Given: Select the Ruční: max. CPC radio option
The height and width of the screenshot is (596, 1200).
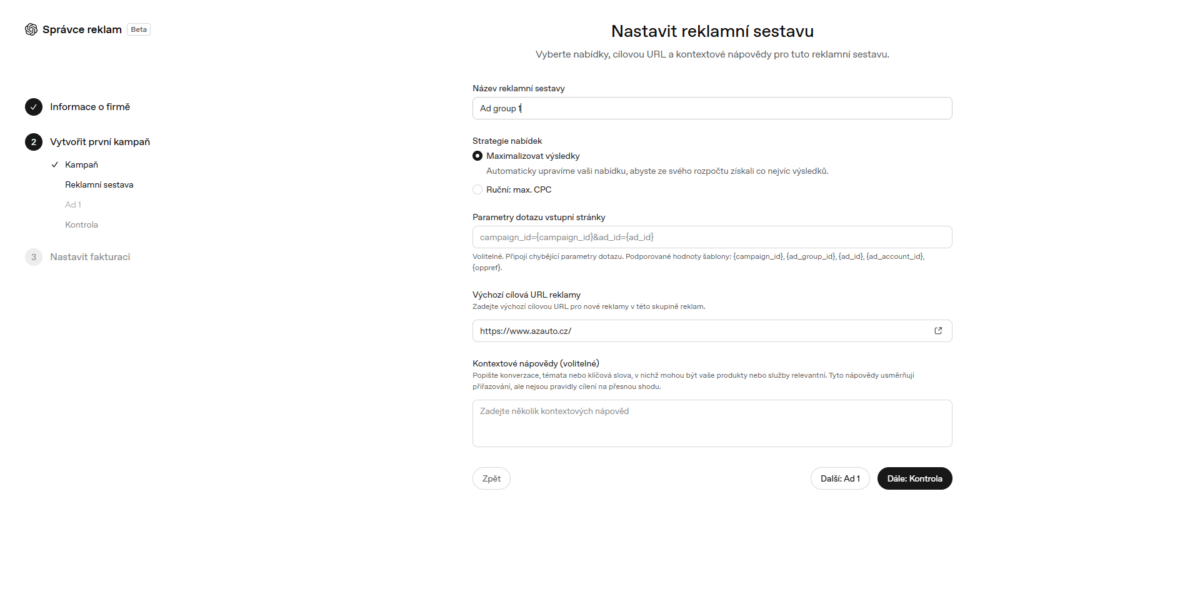Looking at the screenshot, I should pyautogui.click(x=477, y=189).
